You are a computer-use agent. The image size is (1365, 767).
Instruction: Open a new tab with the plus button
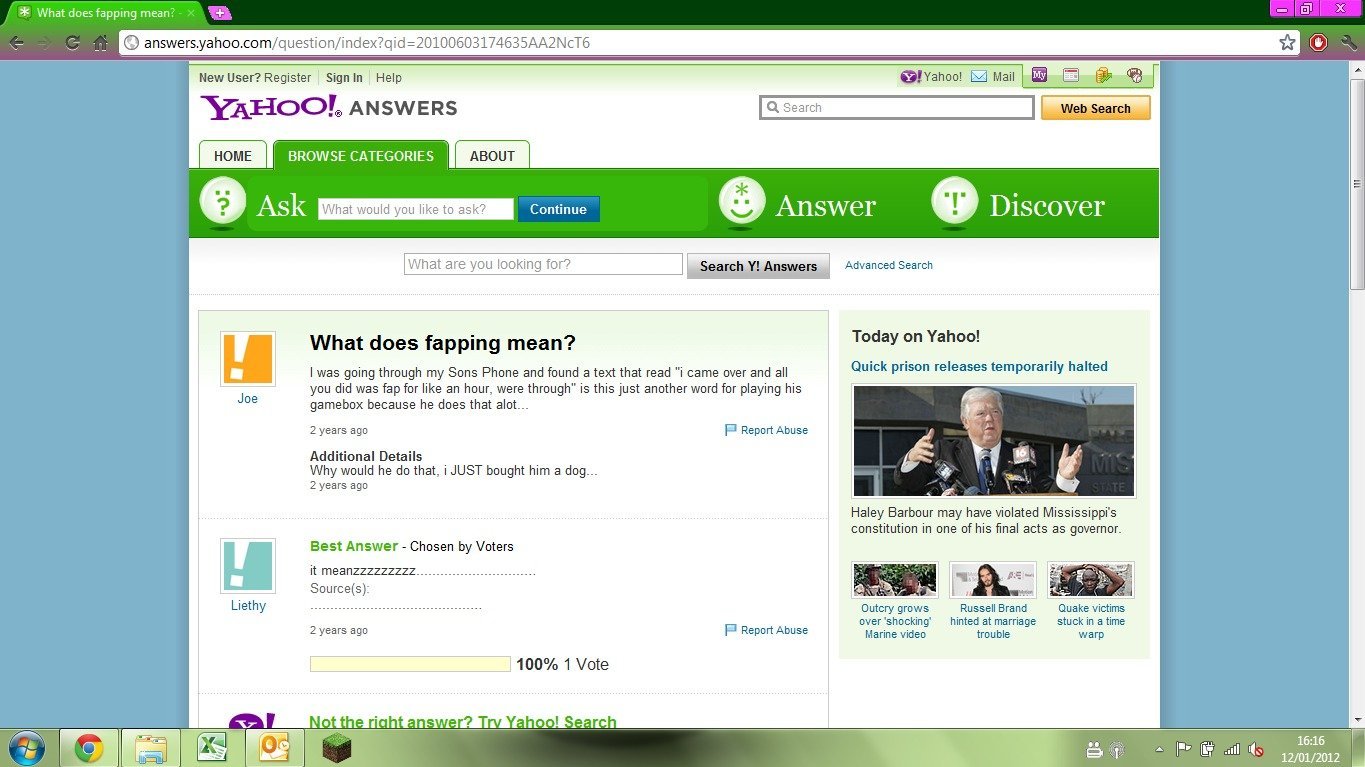tap(220, 13)
